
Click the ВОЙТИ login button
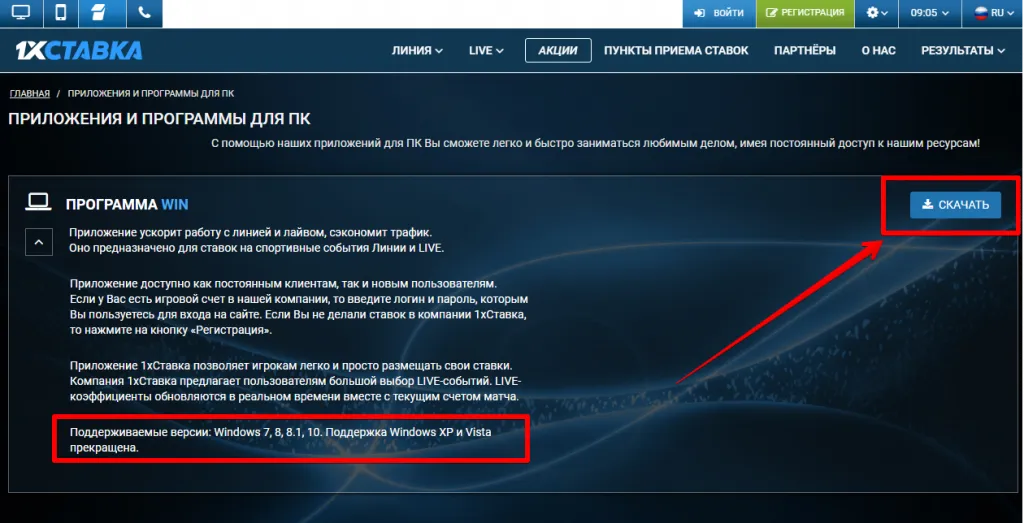click(719, 13)
